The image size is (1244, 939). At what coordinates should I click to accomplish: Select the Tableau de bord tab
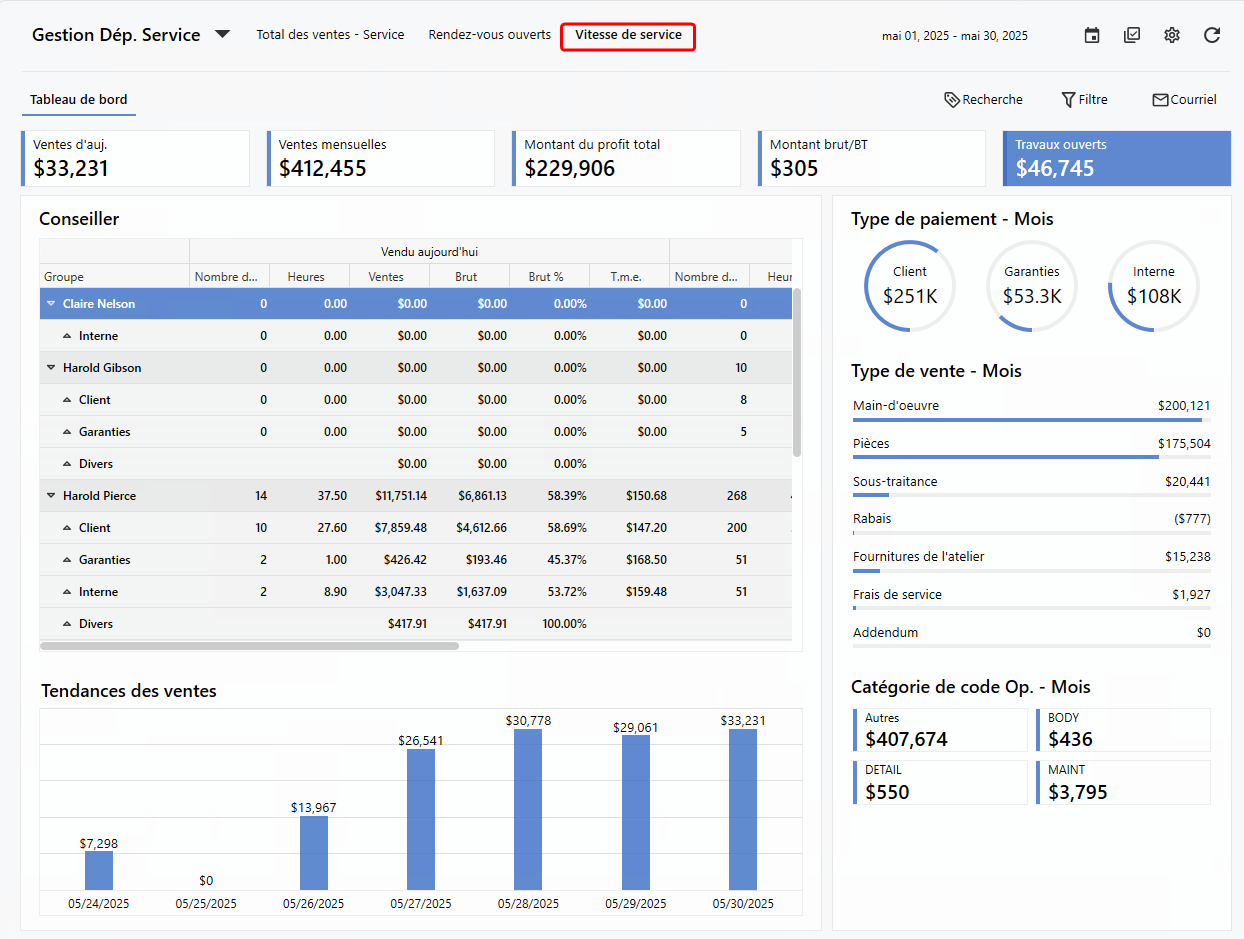78,100
